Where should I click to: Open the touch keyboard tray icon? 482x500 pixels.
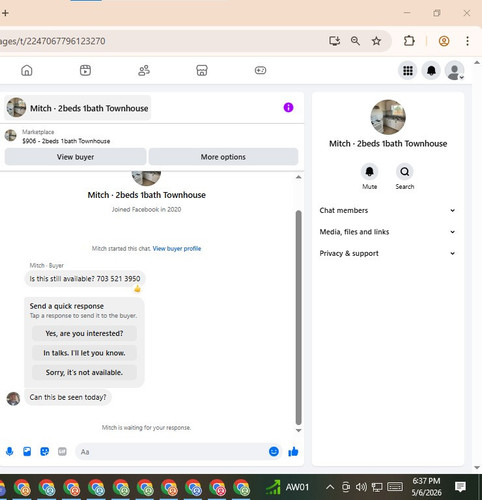tap(395, 487)
